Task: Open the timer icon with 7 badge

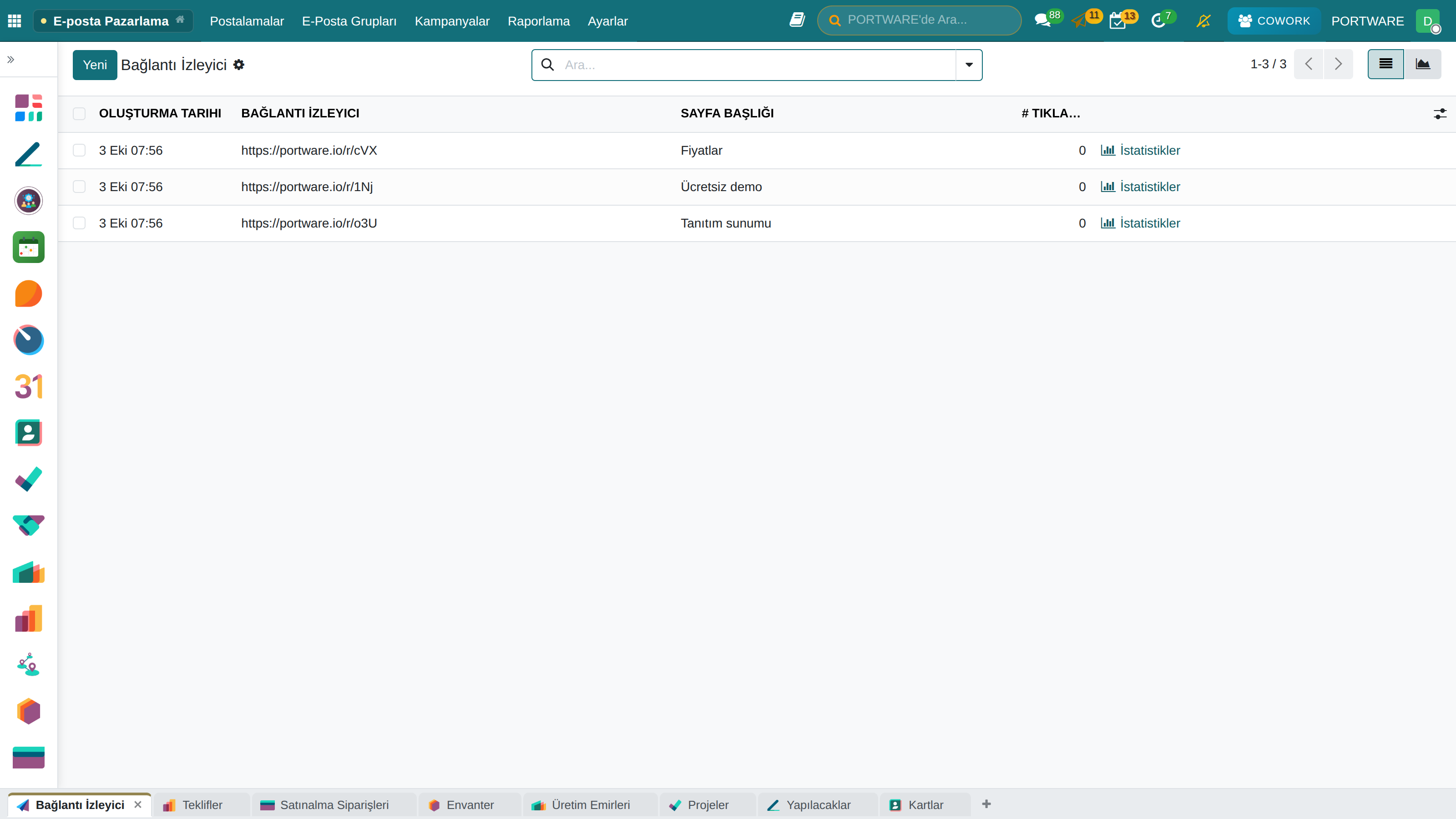Action: [1158, 21]
